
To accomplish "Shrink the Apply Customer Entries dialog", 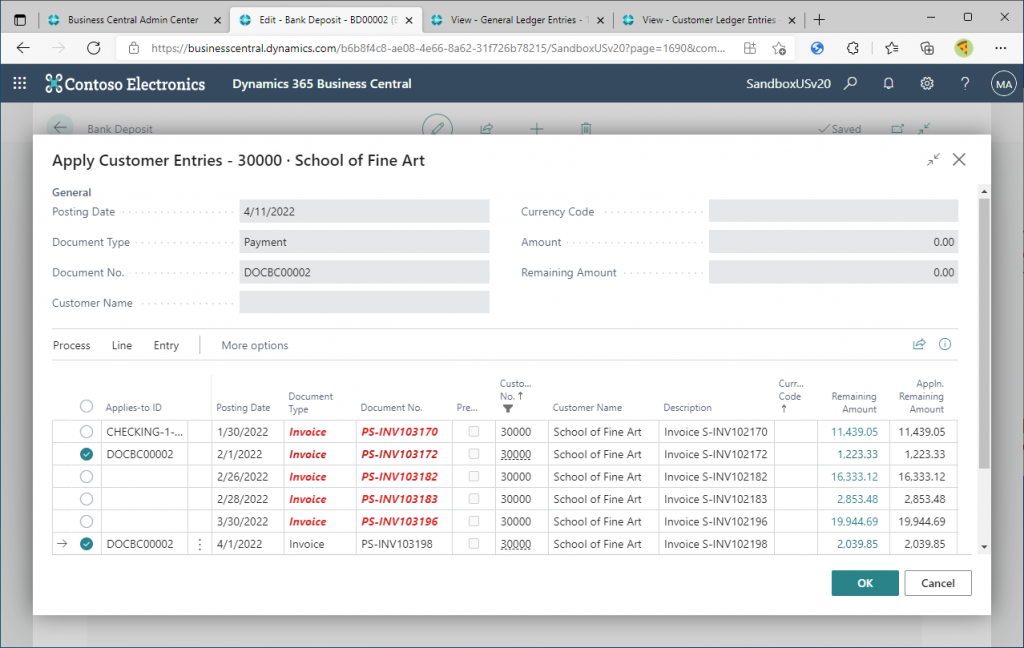I will click(933, 159).
